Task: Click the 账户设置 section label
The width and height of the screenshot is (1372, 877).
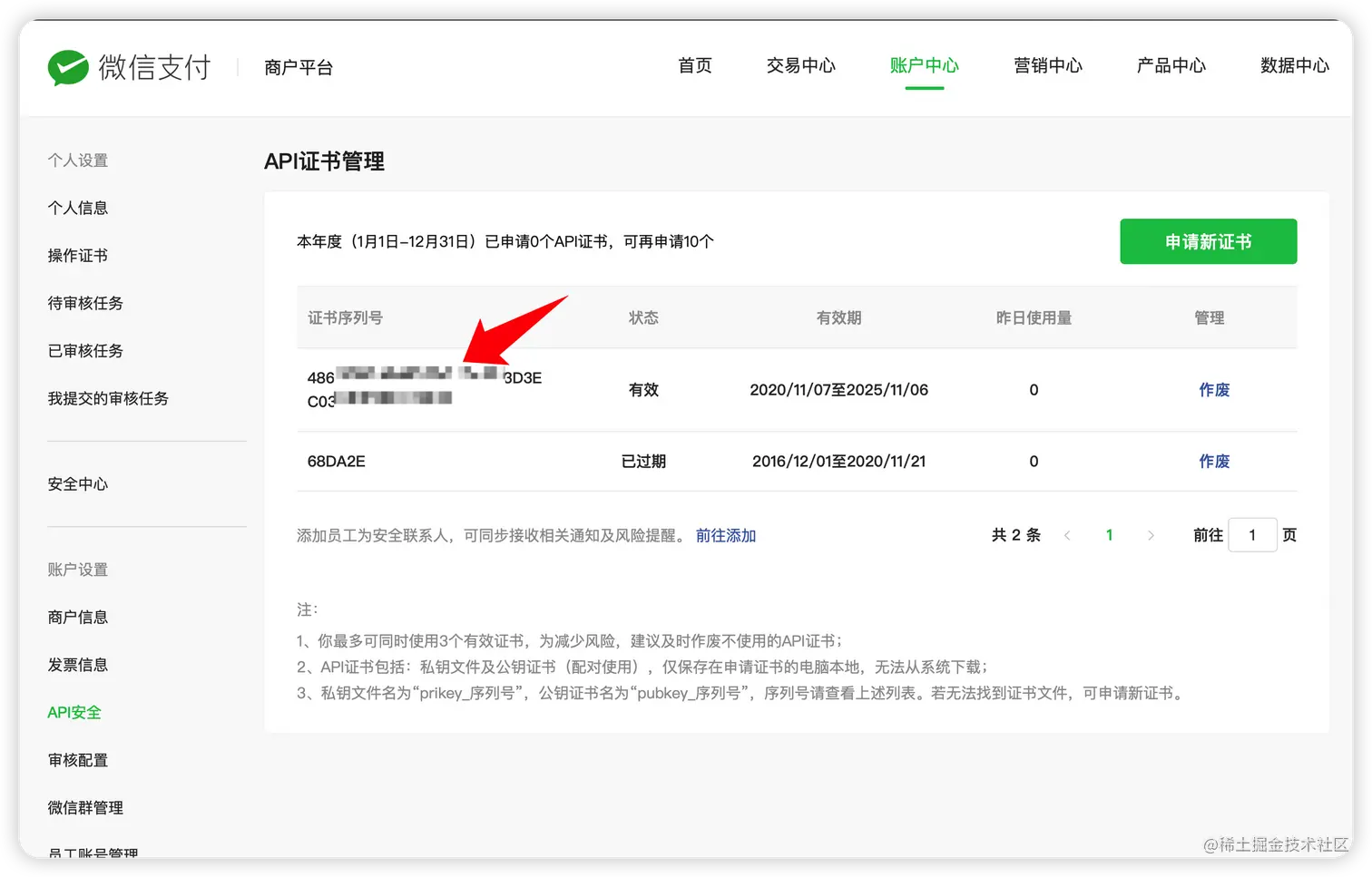Action: coord(78,570)
